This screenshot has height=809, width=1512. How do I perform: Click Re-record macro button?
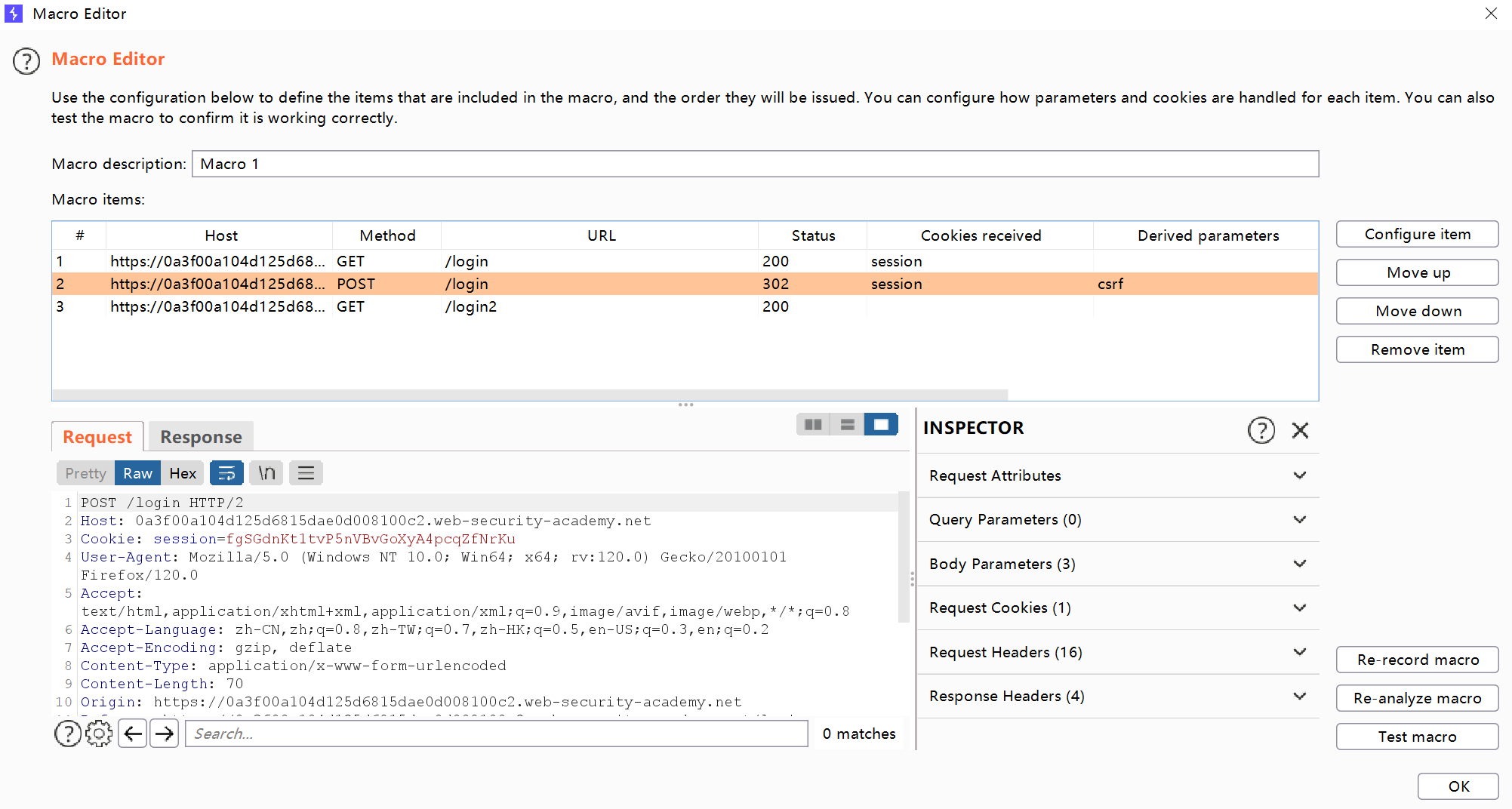(1417, 660)
